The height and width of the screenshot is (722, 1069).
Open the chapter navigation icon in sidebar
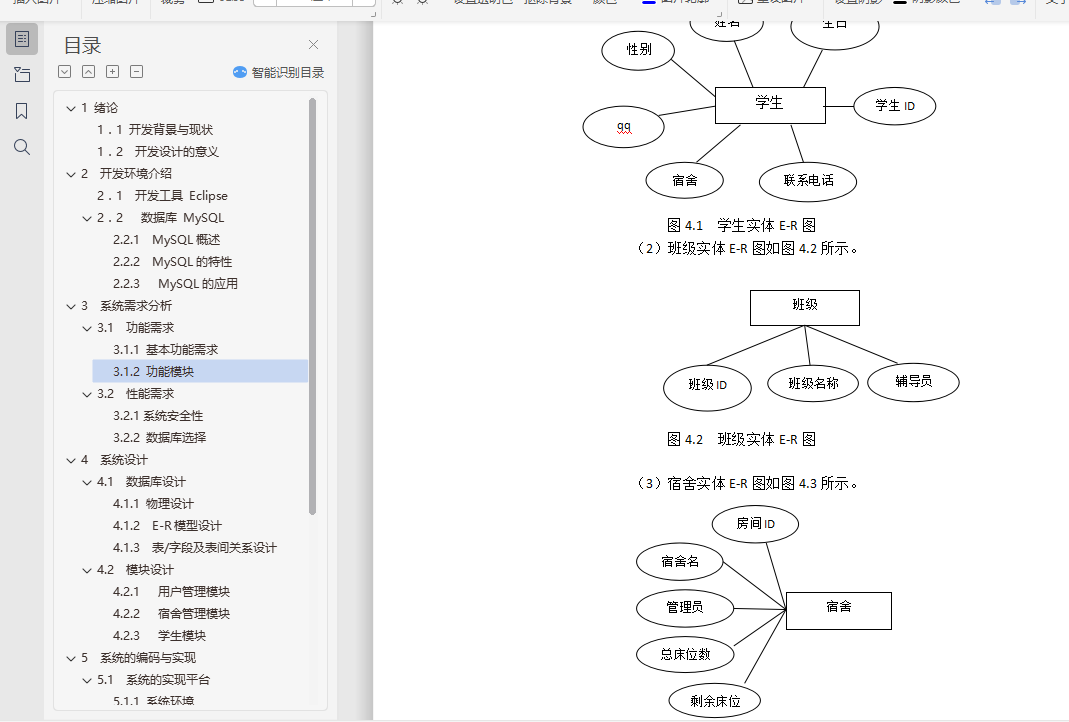22,74
